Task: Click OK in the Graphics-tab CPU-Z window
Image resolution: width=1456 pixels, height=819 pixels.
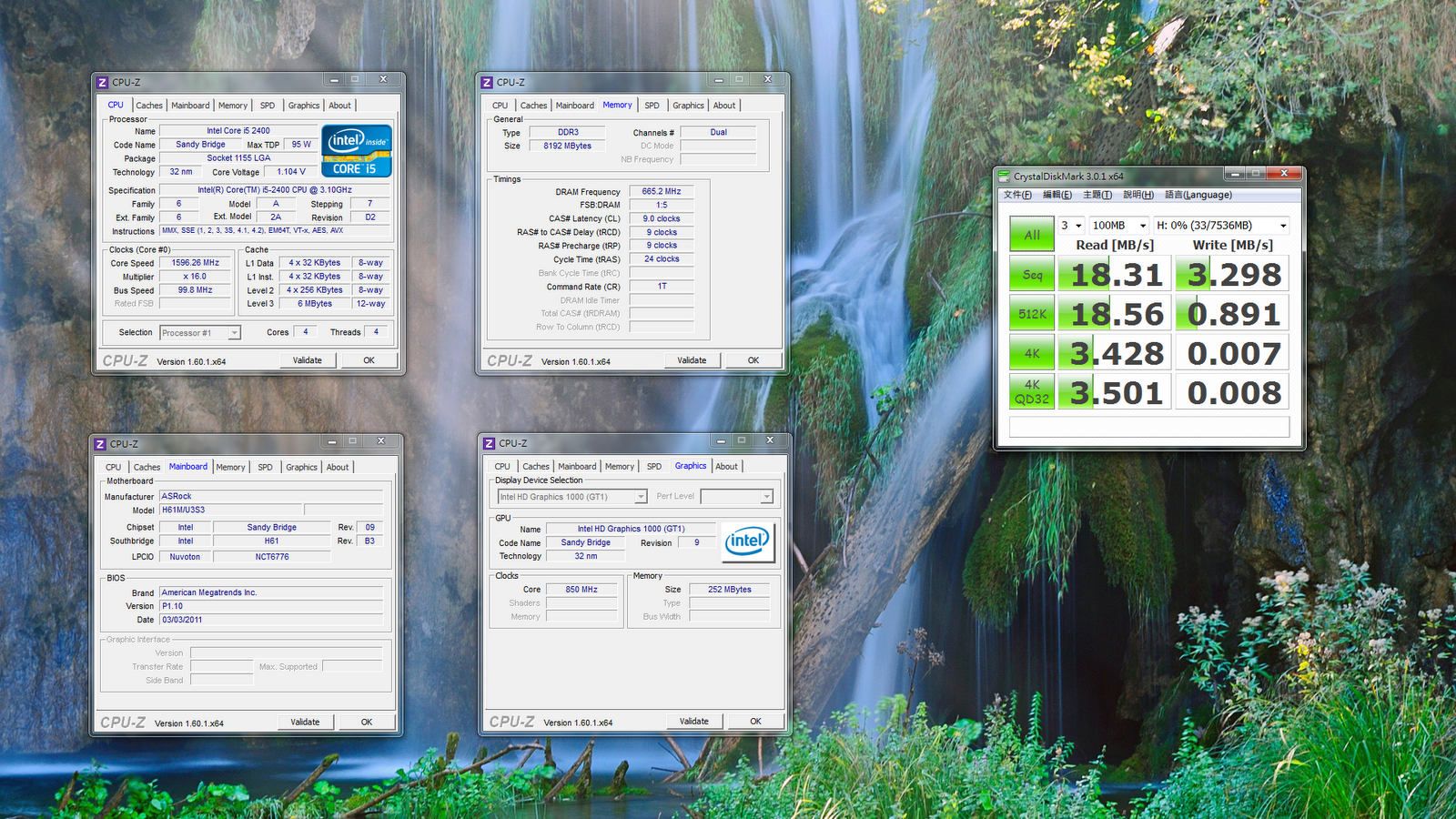Action: (755, 722)
